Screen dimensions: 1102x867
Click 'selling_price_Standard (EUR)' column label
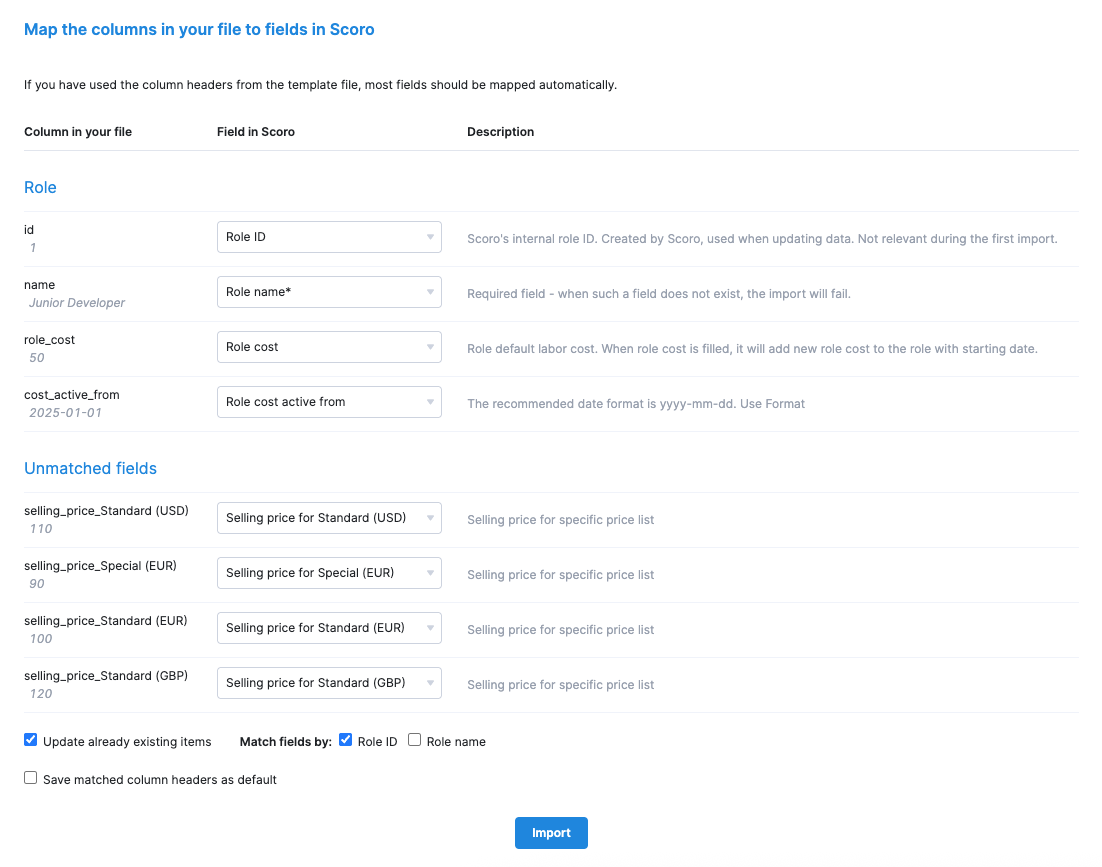tap(105, 621)
